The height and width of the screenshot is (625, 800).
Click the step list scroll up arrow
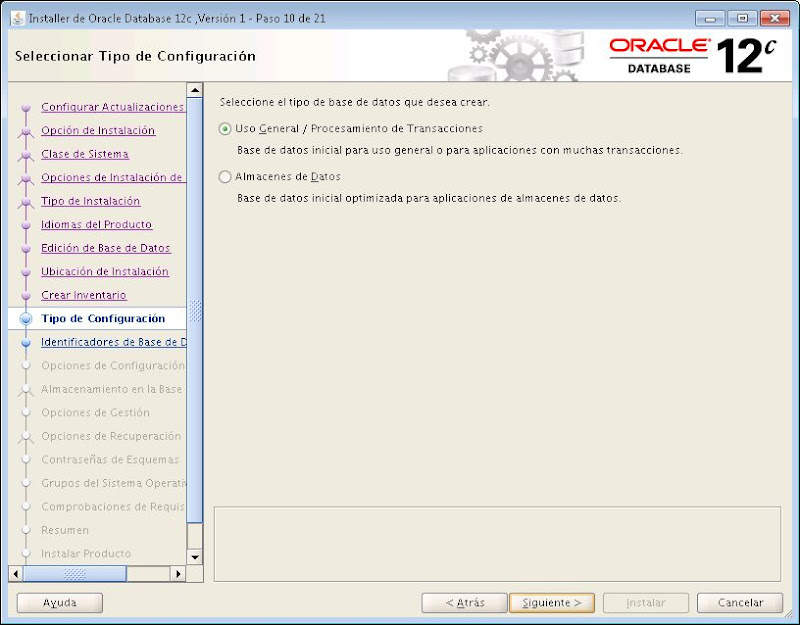(x=195, y=90)
